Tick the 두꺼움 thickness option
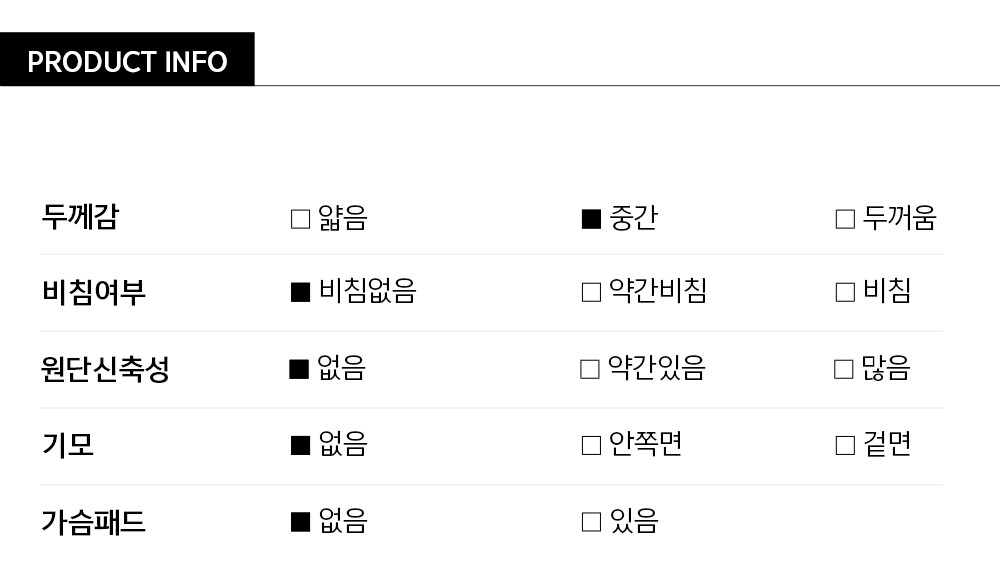1000x564 pixels. [x=845, y=219]
